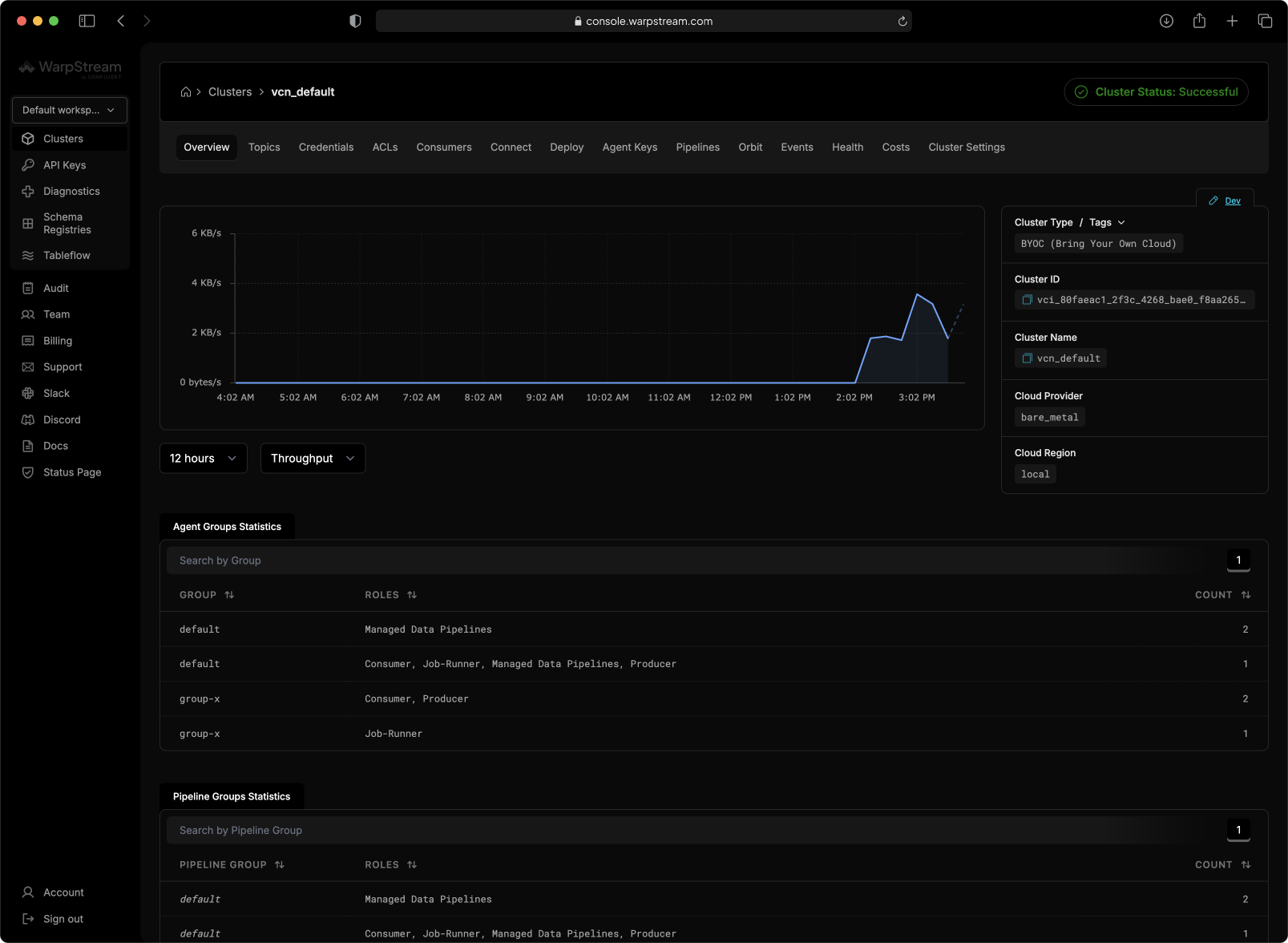Click the Safari share button
The height and width of the screenshot is (943, 1288).
pos(1199,21)
